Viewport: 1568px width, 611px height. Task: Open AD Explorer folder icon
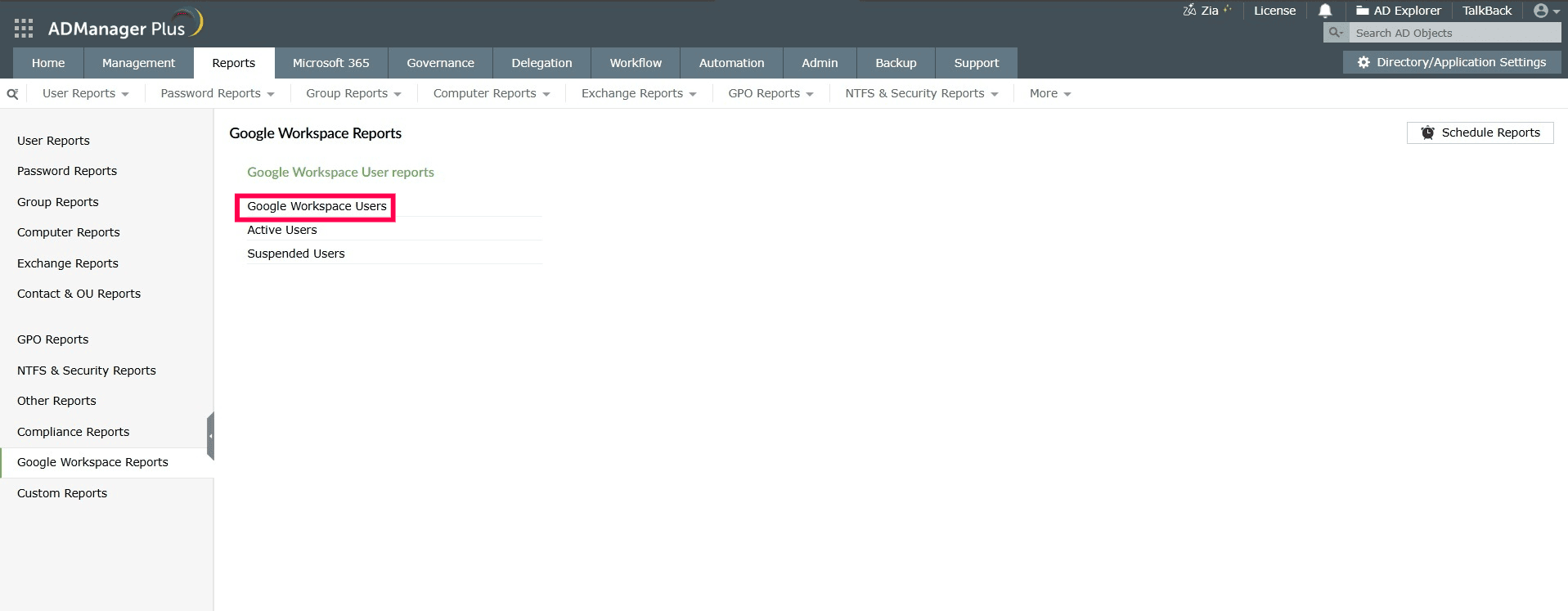point(1363,11)
